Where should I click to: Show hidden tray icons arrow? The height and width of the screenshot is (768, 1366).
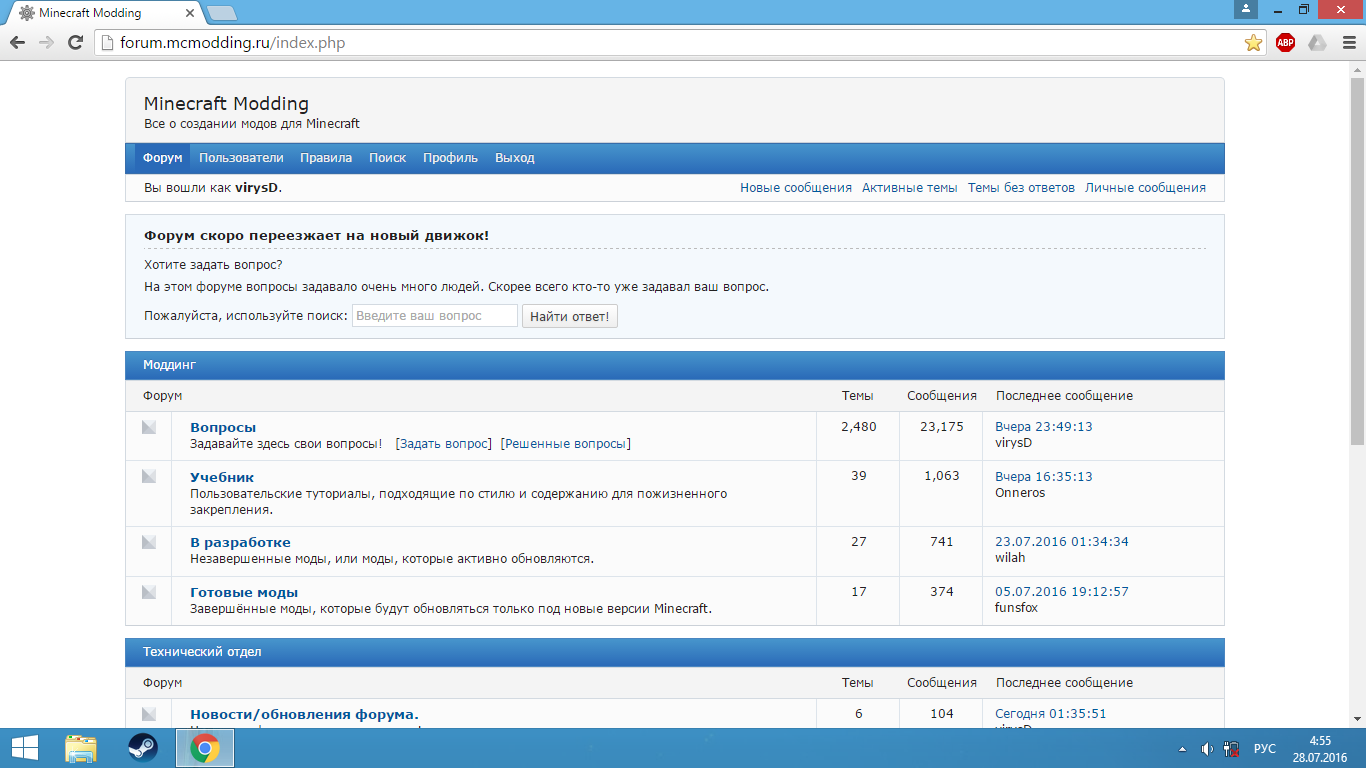(1183, 748)
